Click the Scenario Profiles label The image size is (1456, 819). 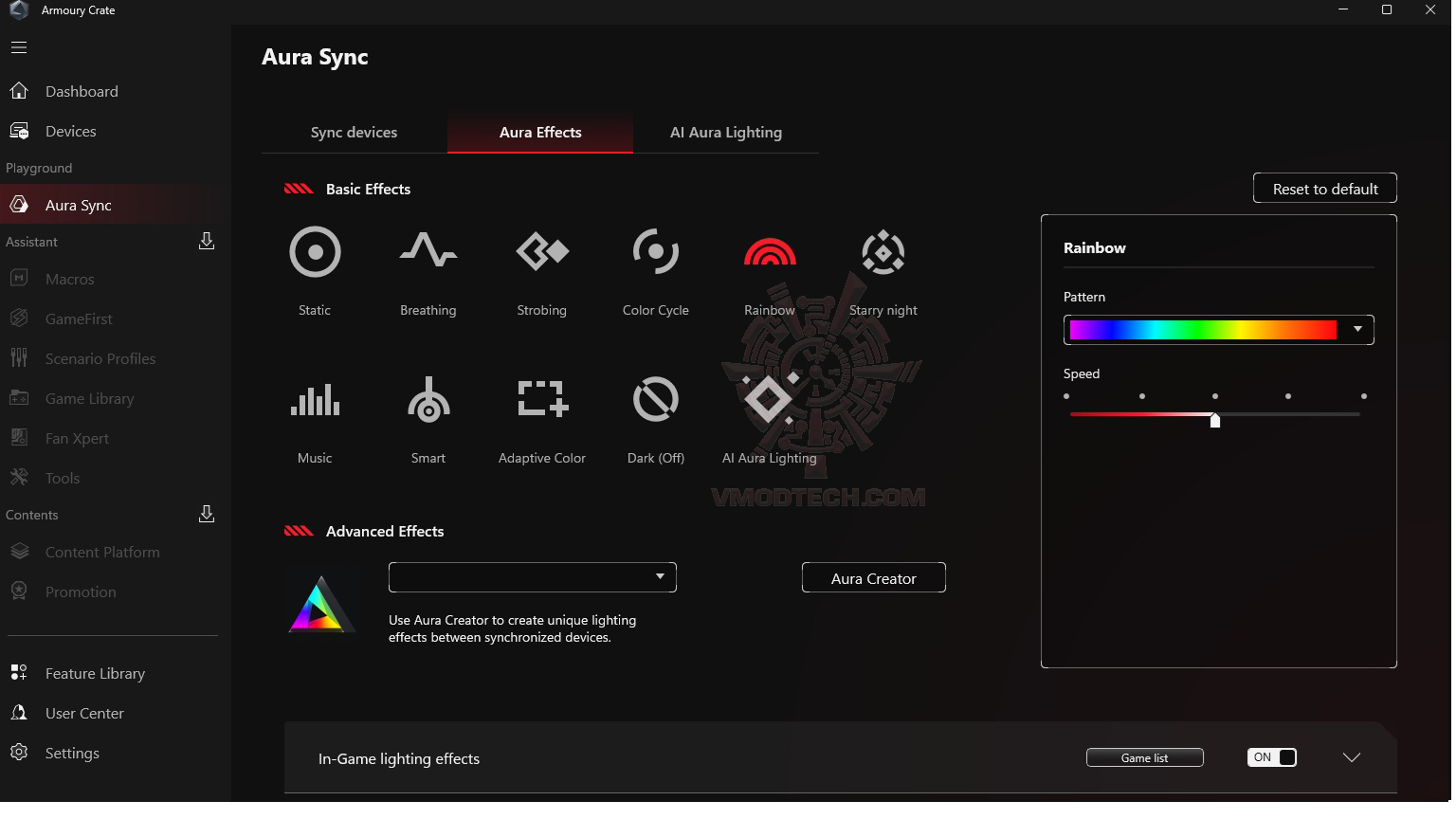pos(100,358)
